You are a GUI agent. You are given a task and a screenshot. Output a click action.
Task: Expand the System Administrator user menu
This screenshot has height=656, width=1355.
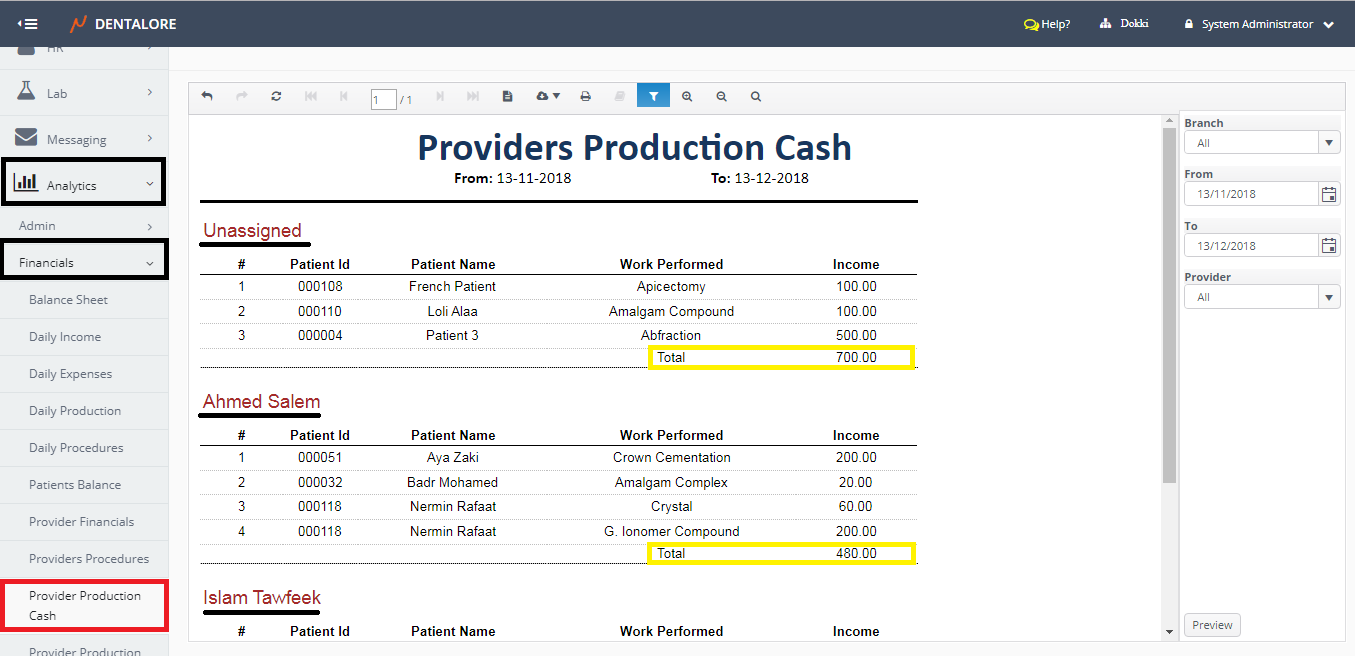click(x=1259, y=24)
